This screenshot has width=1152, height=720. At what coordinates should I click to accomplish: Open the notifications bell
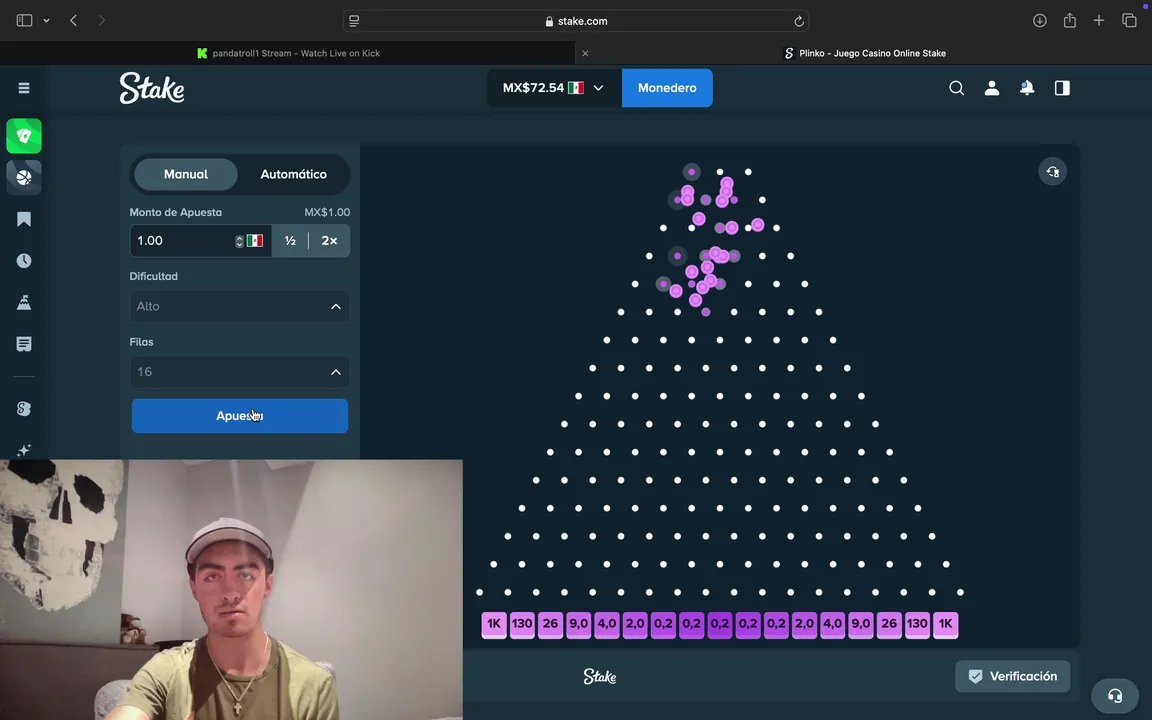tap(1026, 88)
